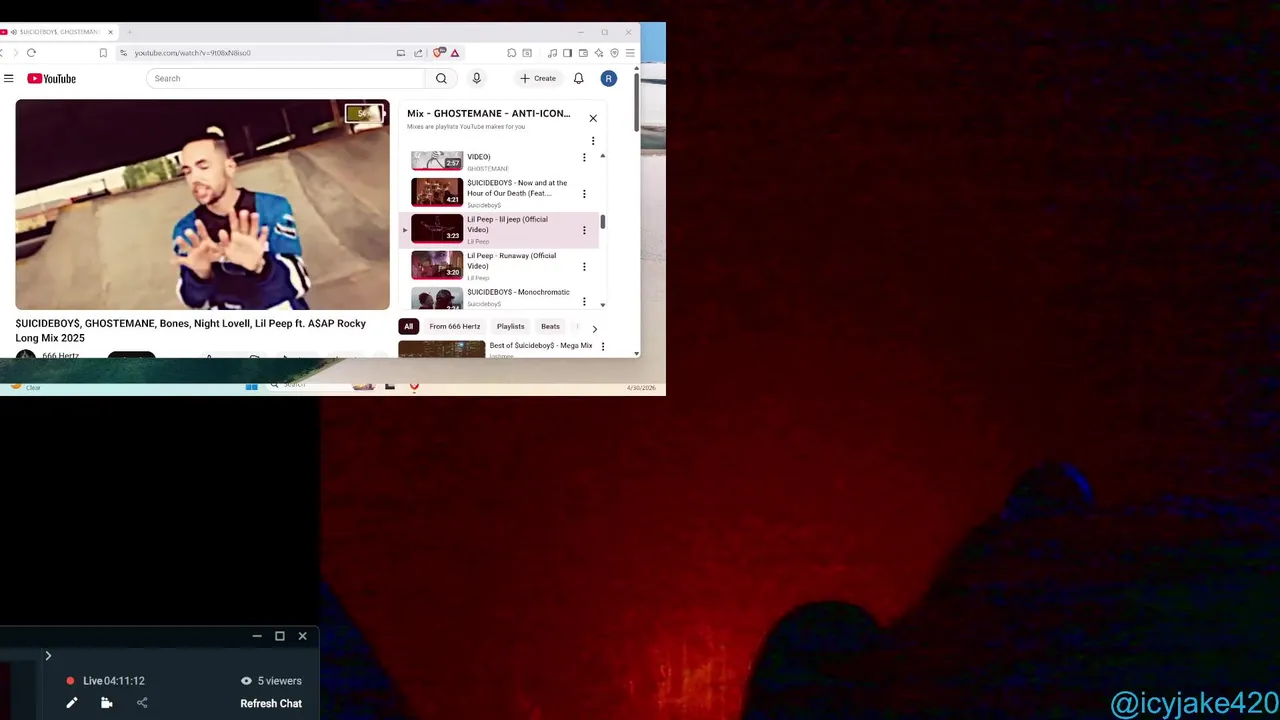Close the Mix playlist panel
The height and width of the screenshot is (720, 1280).
593,118
